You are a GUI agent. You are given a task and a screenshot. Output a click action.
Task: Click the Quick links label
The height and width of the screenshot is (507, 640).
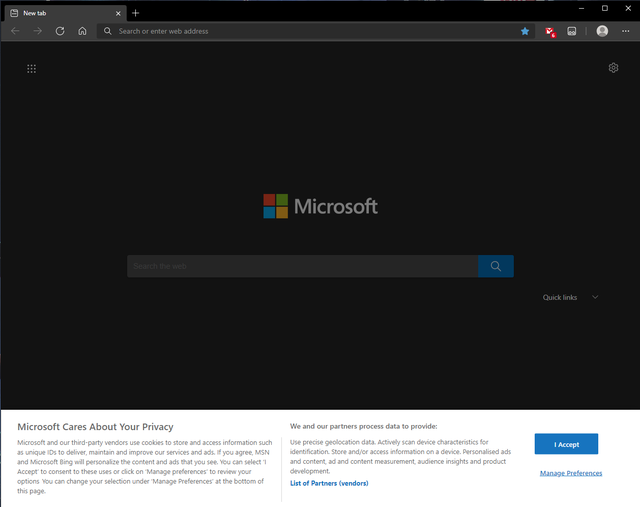(x=560, y=297)
